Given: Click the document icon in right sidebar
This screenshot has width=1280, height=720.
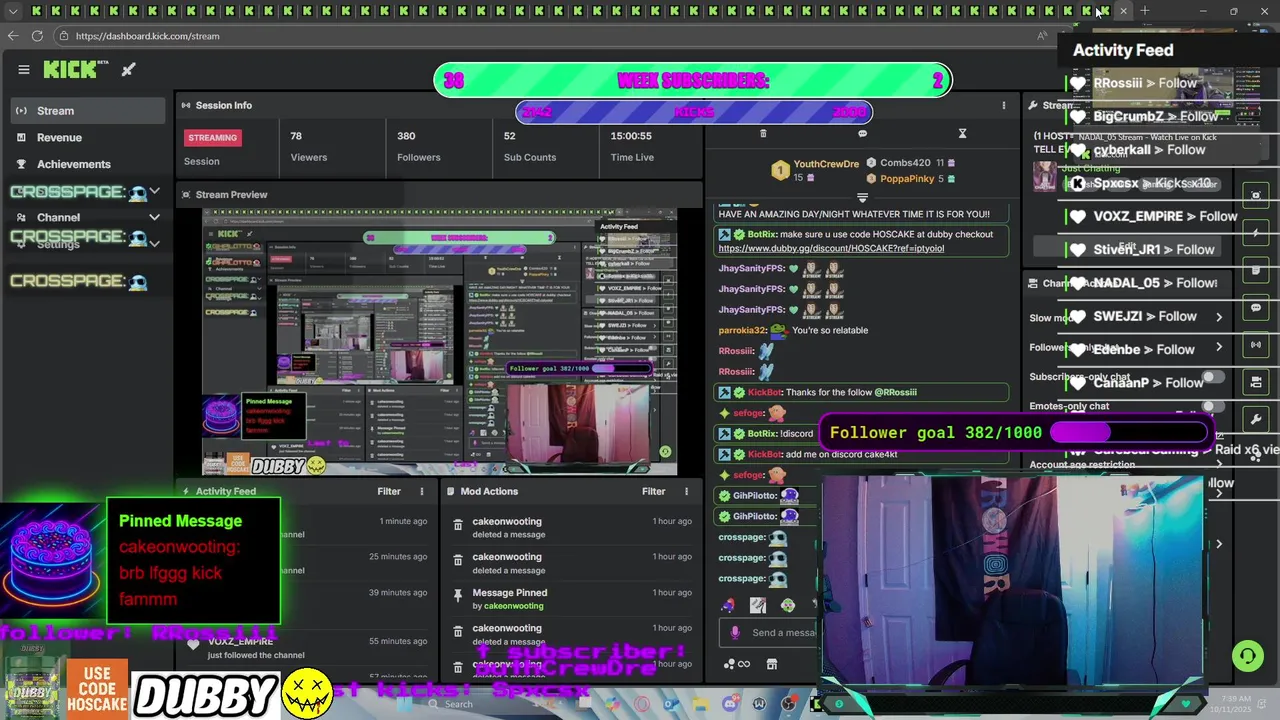Looking at the screenshot, I should pyautogui.click(x=1256, y=270).
